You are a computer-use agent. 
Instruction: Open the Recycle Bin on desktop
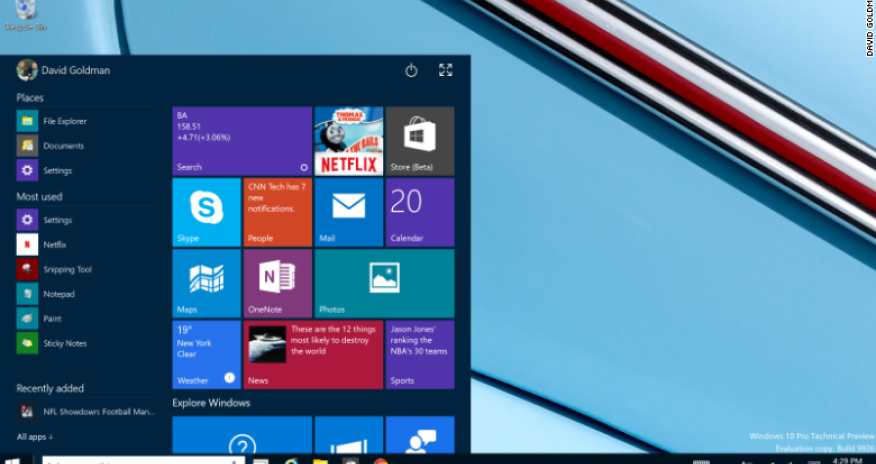tap(26, 15)
